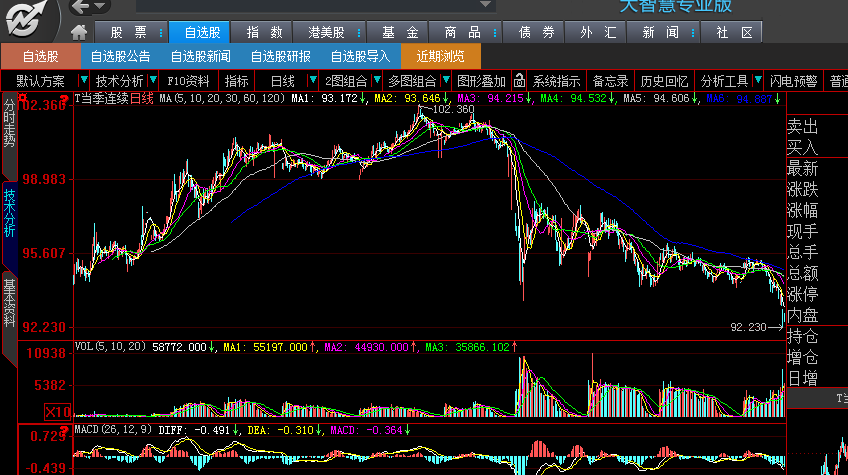This screenshot has height=475, width=848.
Task: Click the red question mark by MACD
Action: [65, 430]
